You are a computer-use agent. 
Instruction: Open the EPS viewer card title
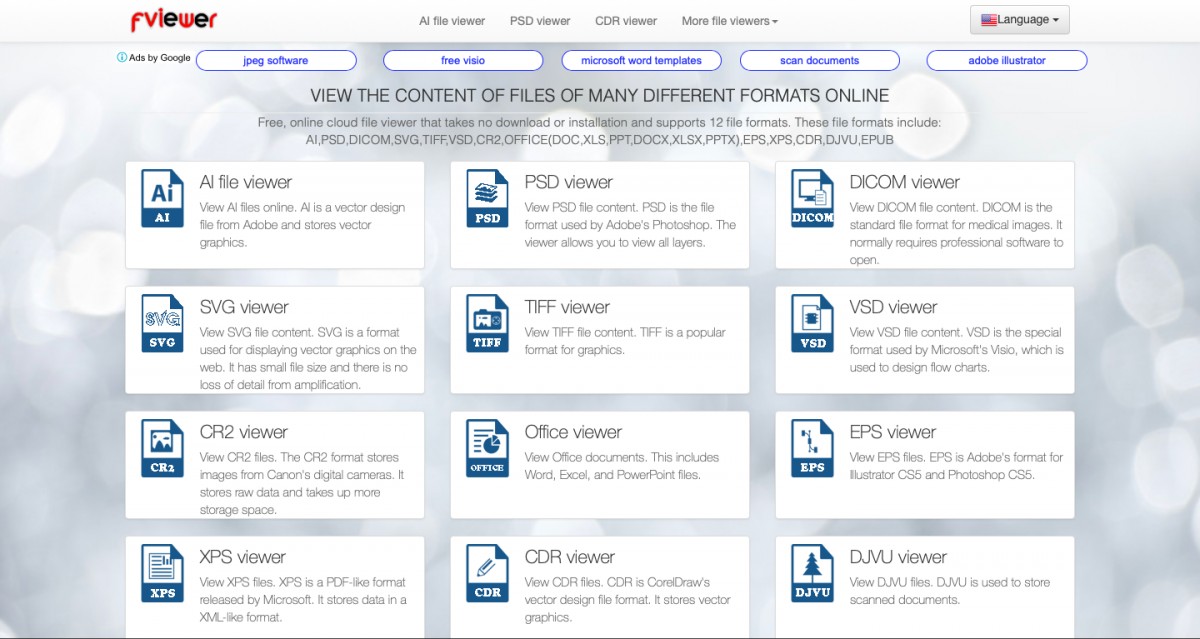coord(893,432)
